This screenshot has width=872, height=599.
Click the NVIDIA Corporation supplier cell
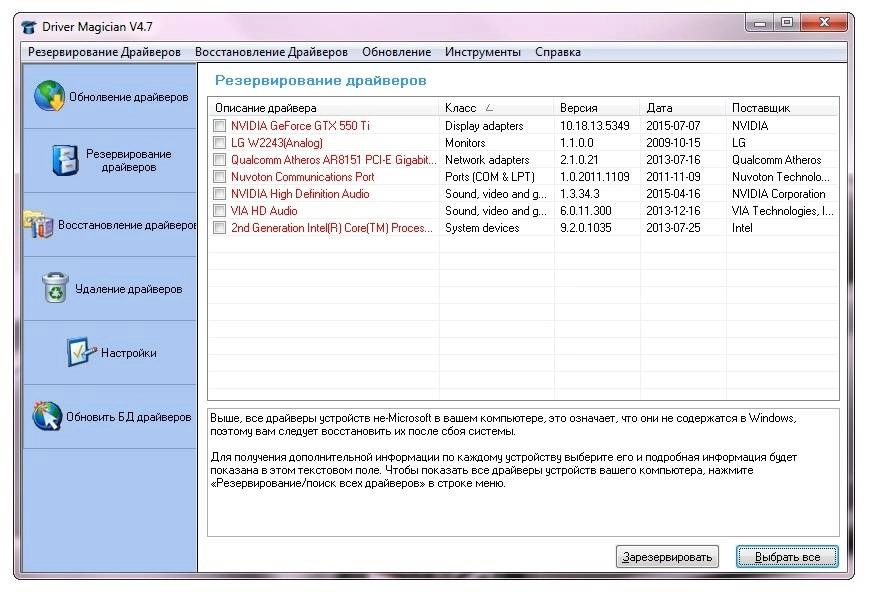779,194
